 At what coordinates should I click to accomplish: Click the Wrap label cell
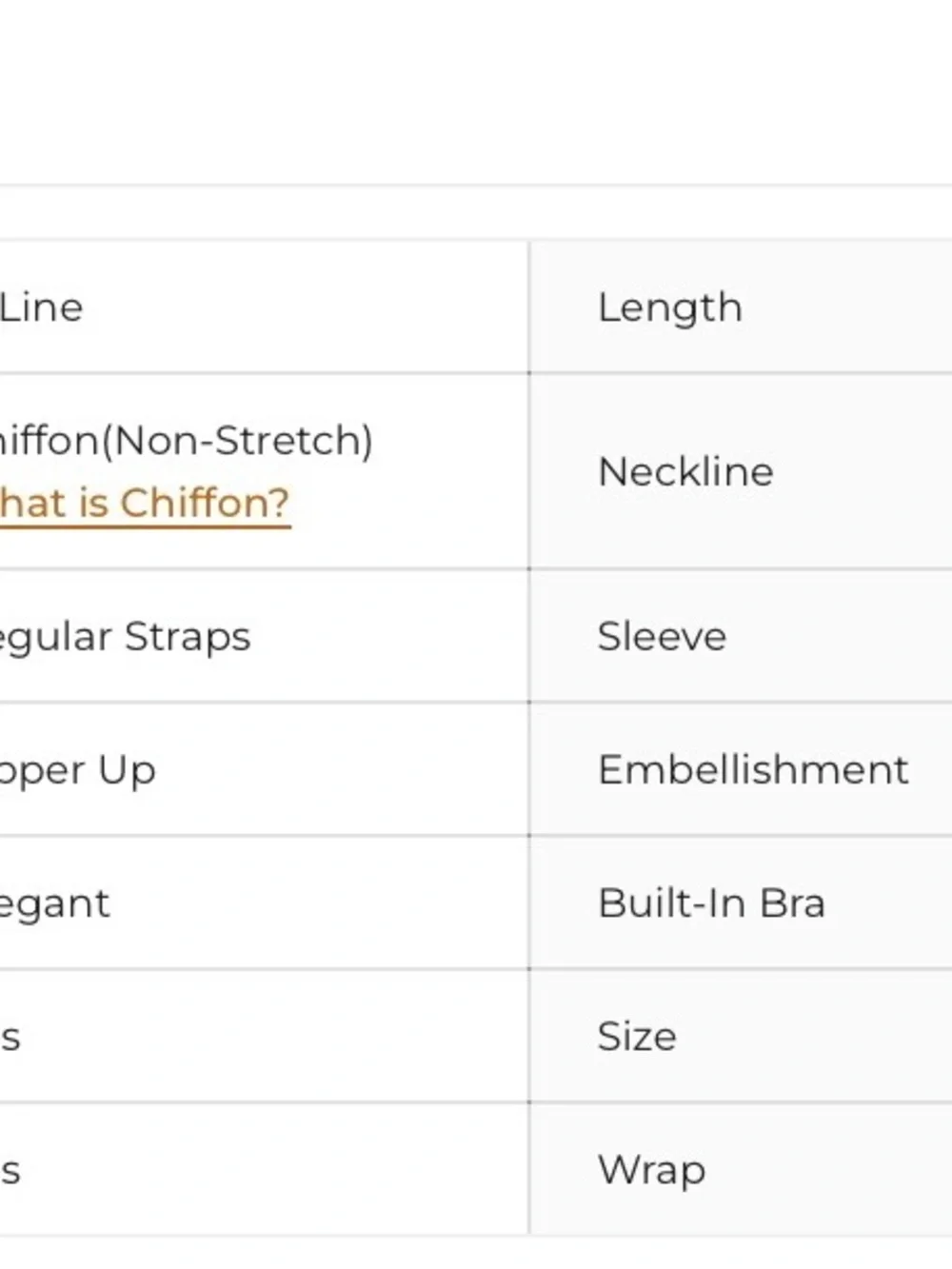[x=741, y=1169]
